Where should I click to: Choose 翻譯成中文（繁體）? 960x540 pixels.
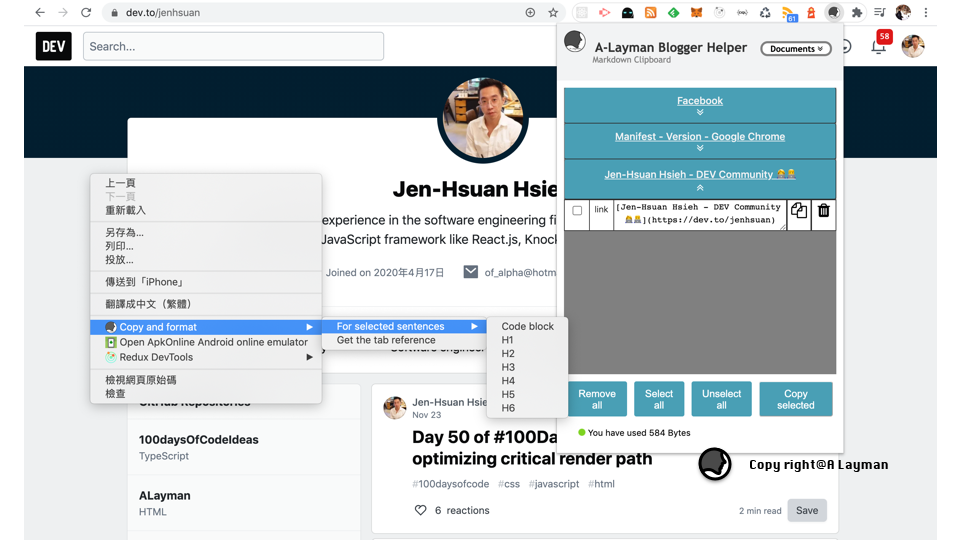[x=206, y=304]
